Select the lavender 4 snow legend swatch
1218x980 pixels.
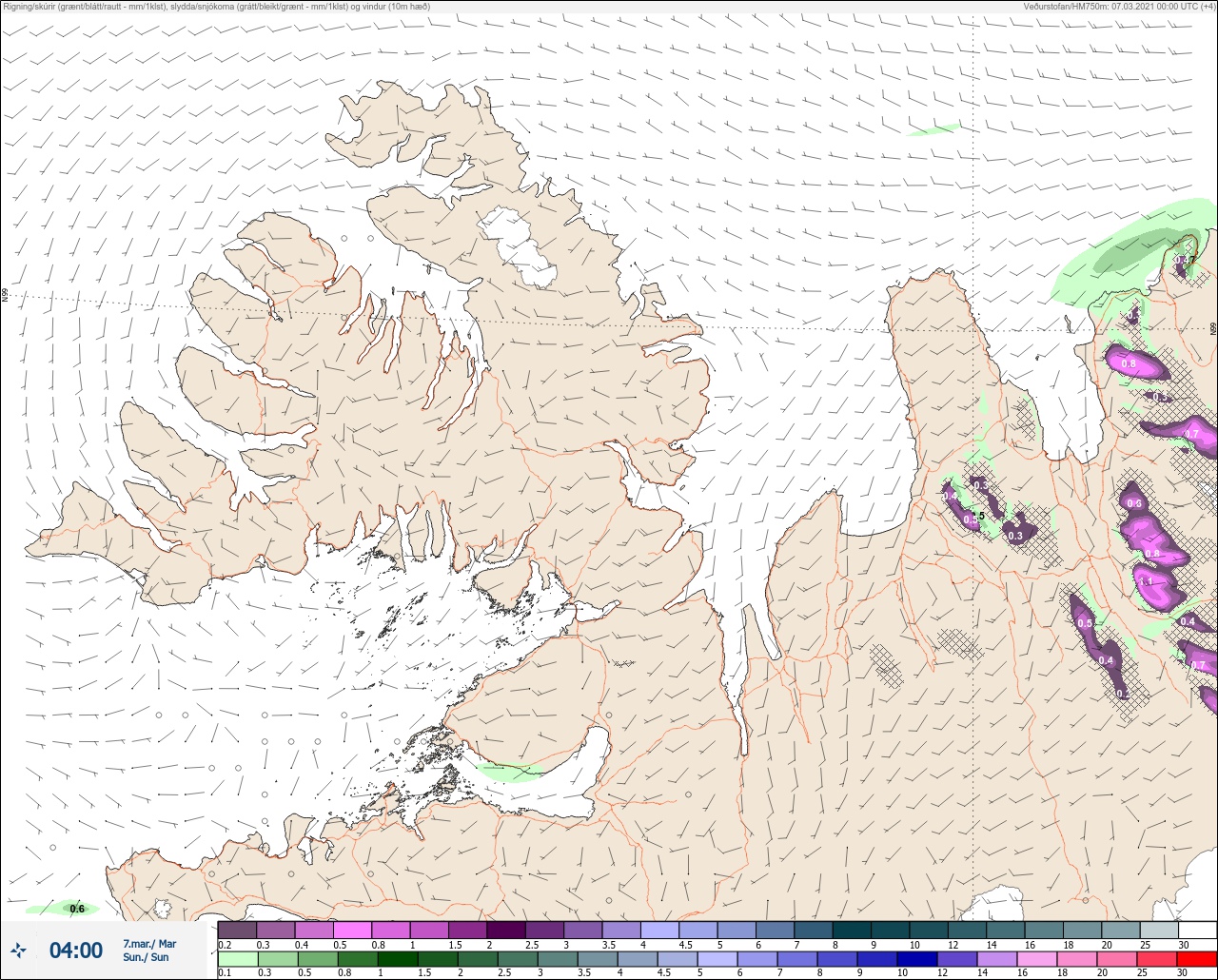tap(659, 930)
